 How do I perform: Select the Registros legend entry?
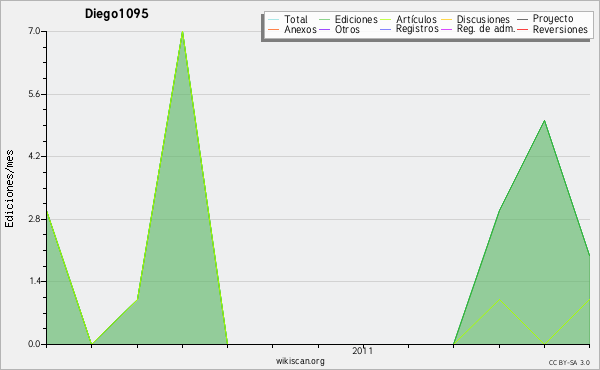pos(409,29)
